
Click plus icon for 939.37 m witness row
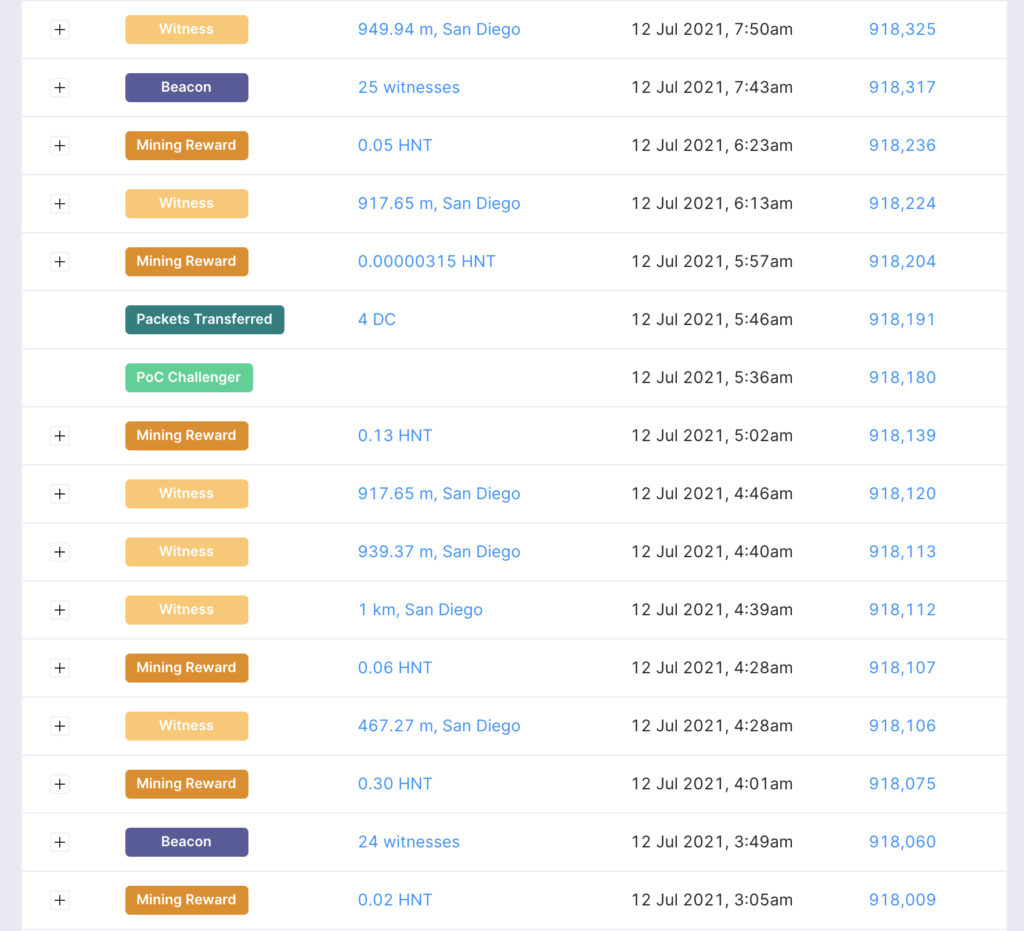click(60, 552)
